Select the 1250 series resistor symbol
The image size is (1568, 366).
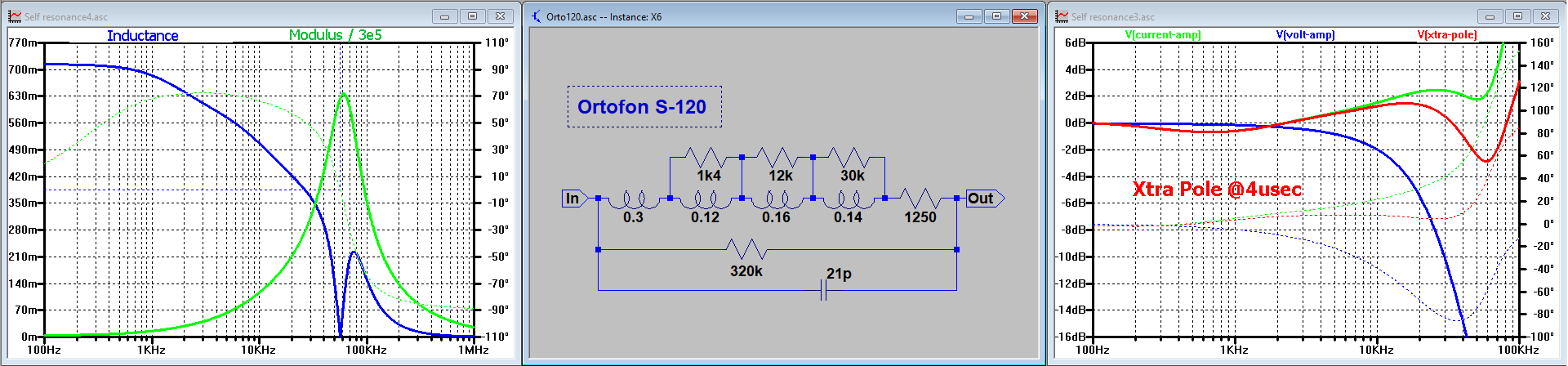click(x=920, y=198)
